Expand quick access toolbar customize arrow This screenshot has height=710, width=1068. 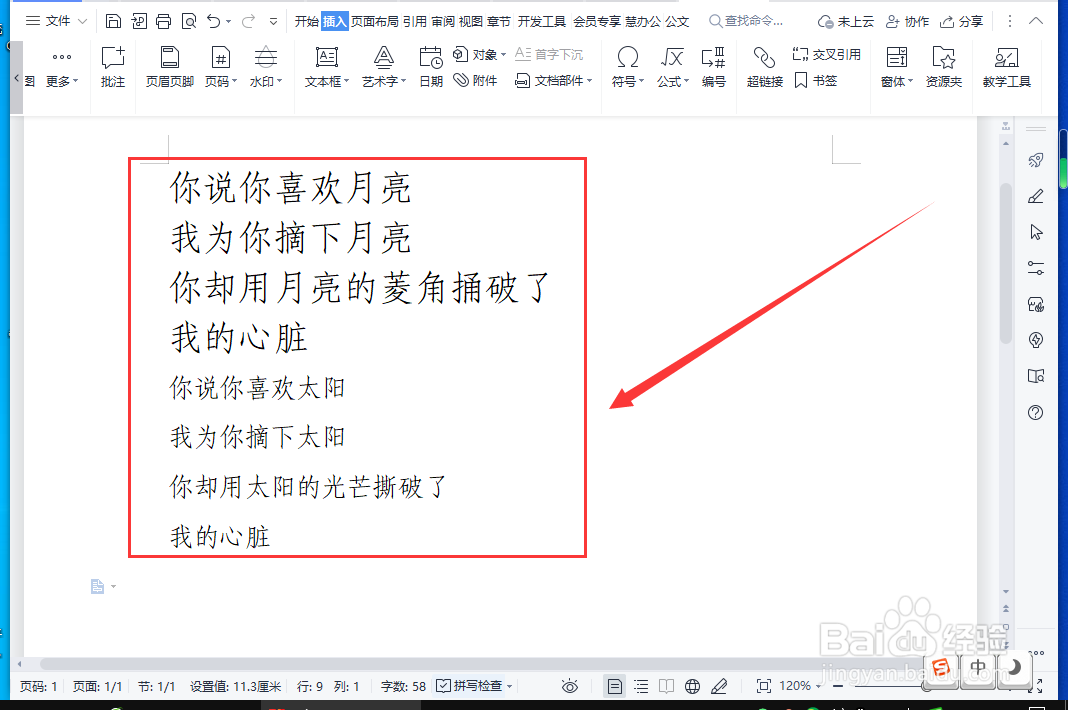point(273,22)
